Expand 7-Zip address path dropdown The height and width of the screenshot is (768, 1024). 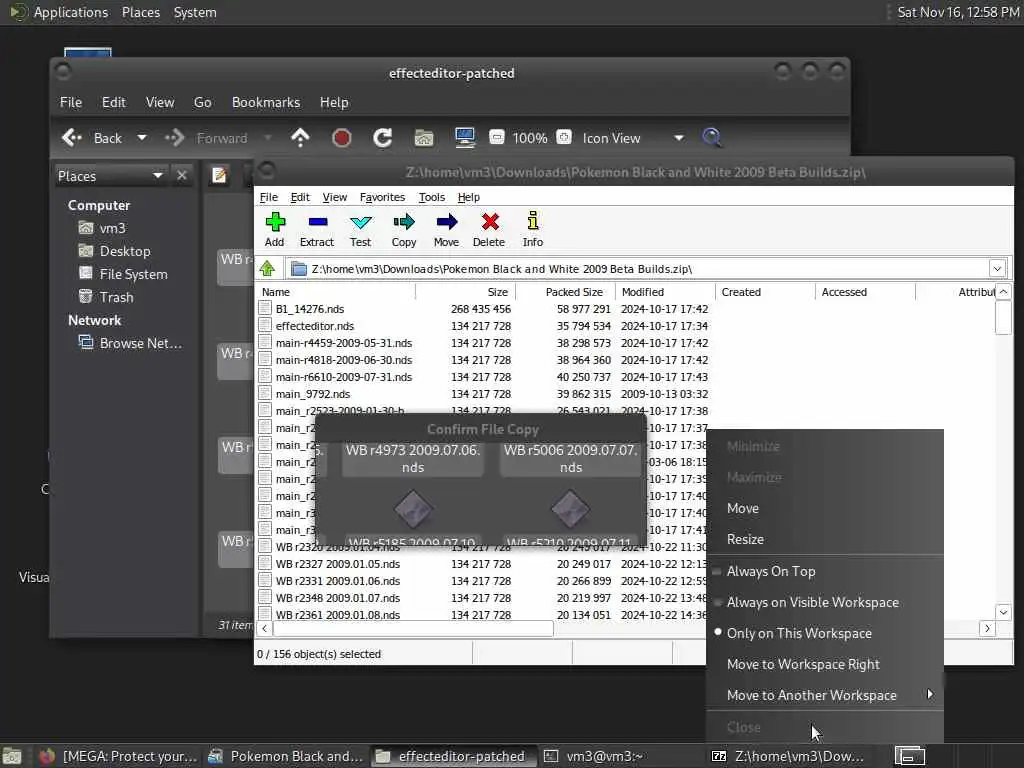click(x=997, y=268)
